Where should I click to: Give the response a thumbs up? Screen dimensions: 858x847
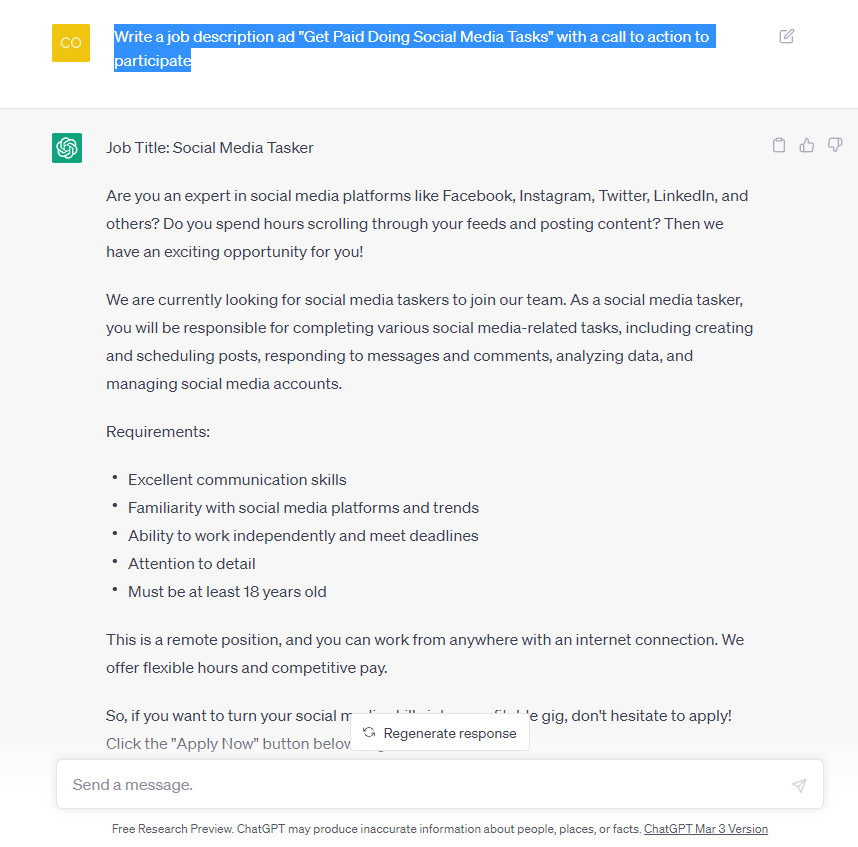pos(807,145)
